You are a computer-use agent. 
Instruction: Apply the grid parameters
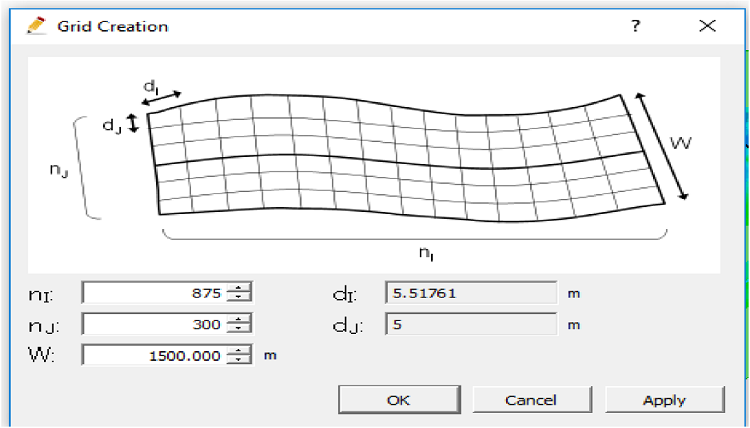click(664, 400)
